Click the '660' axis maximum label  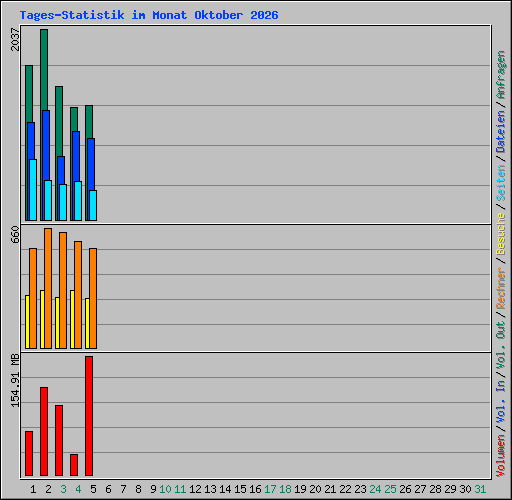coord(15,234)
